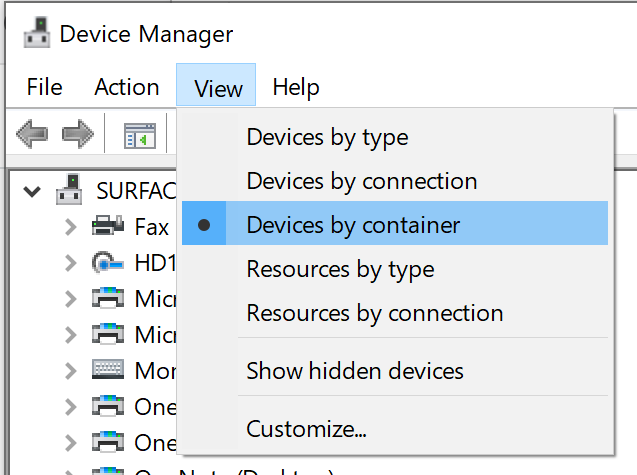This screenshot has width=637, height=475.
Task: Open the File menu
Action: [45, 87]
